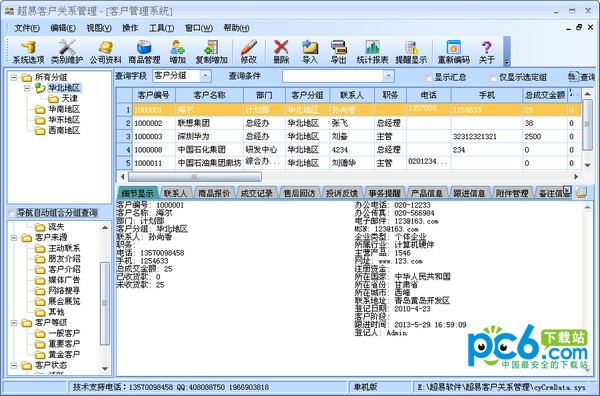Click the 删除 delete red X icon
The width and height of the screenshot is (600, 396).
[x=281, y=52]
